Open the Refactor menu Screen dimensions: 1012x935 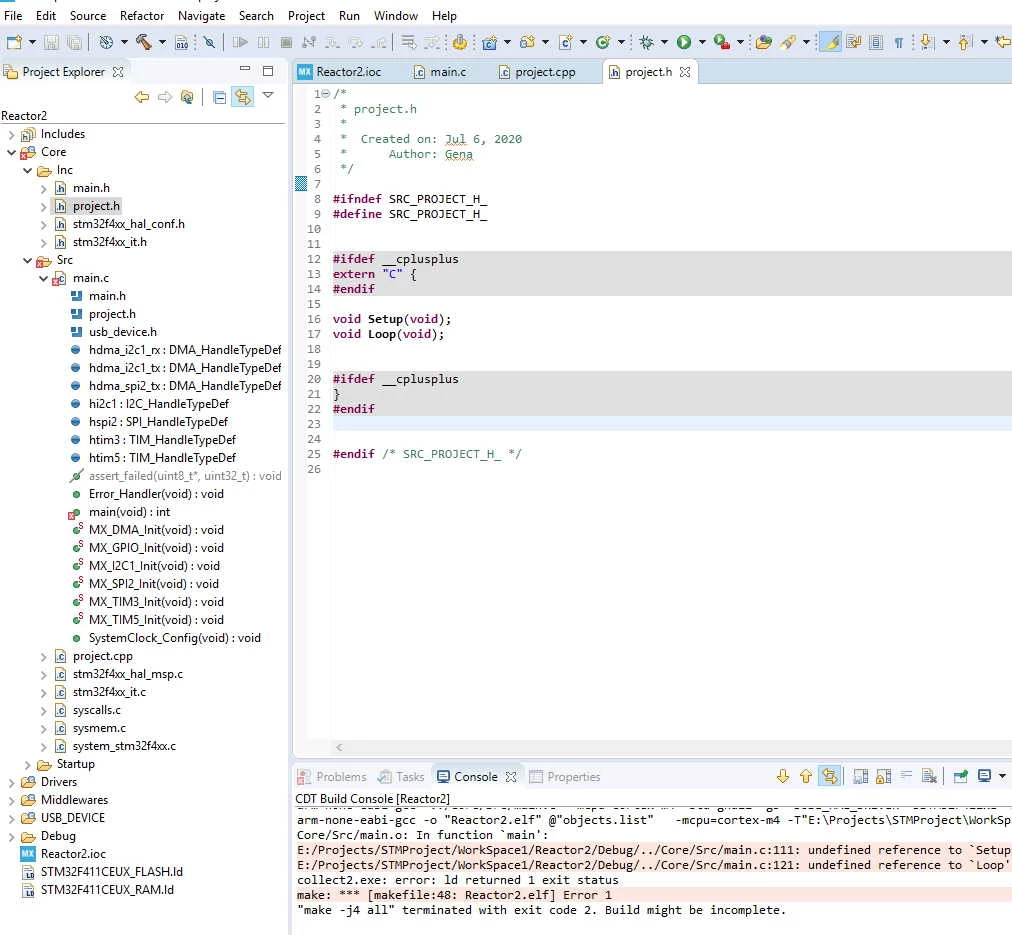point(142,15)
